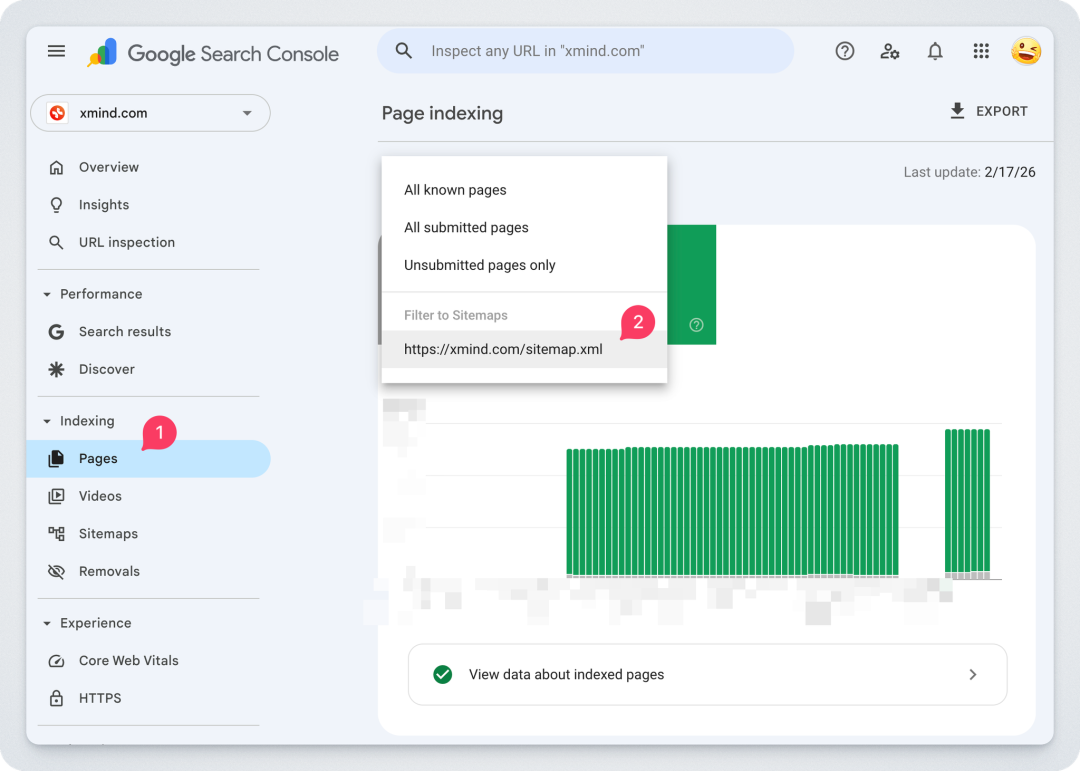Open the account avatar menu
1080x771 pixels.
[x=1026, y=51]
